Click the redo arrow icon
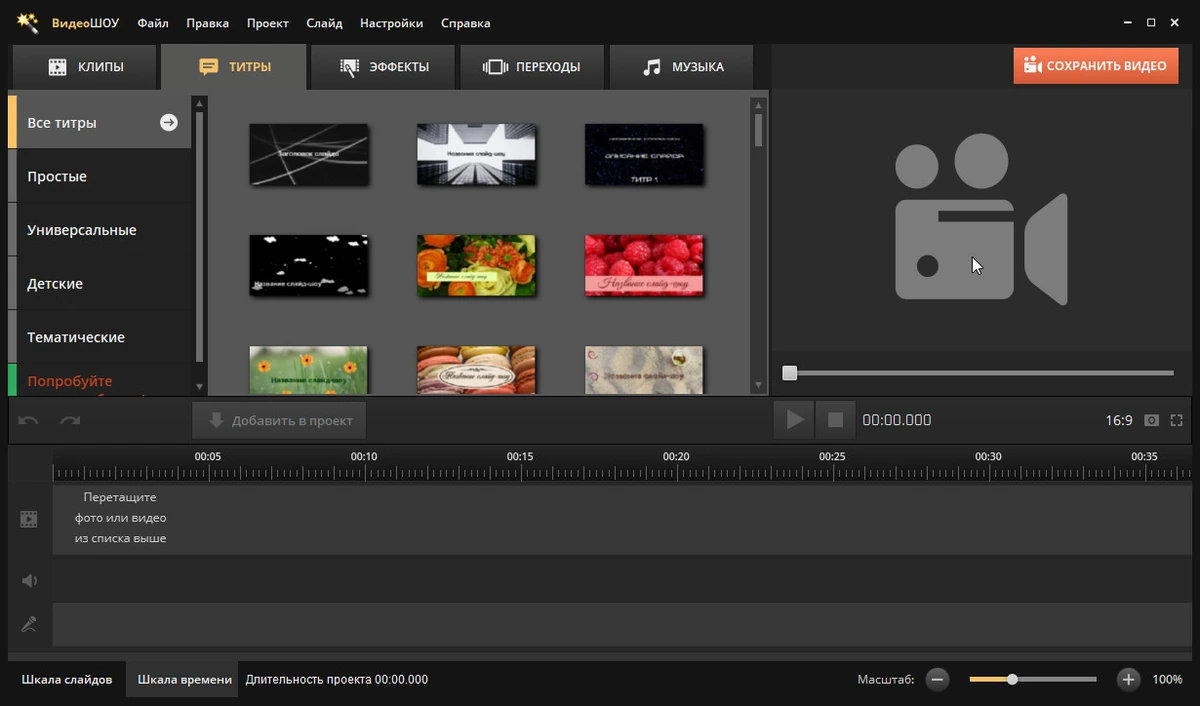1200x706 pixels. click(70, 421)
